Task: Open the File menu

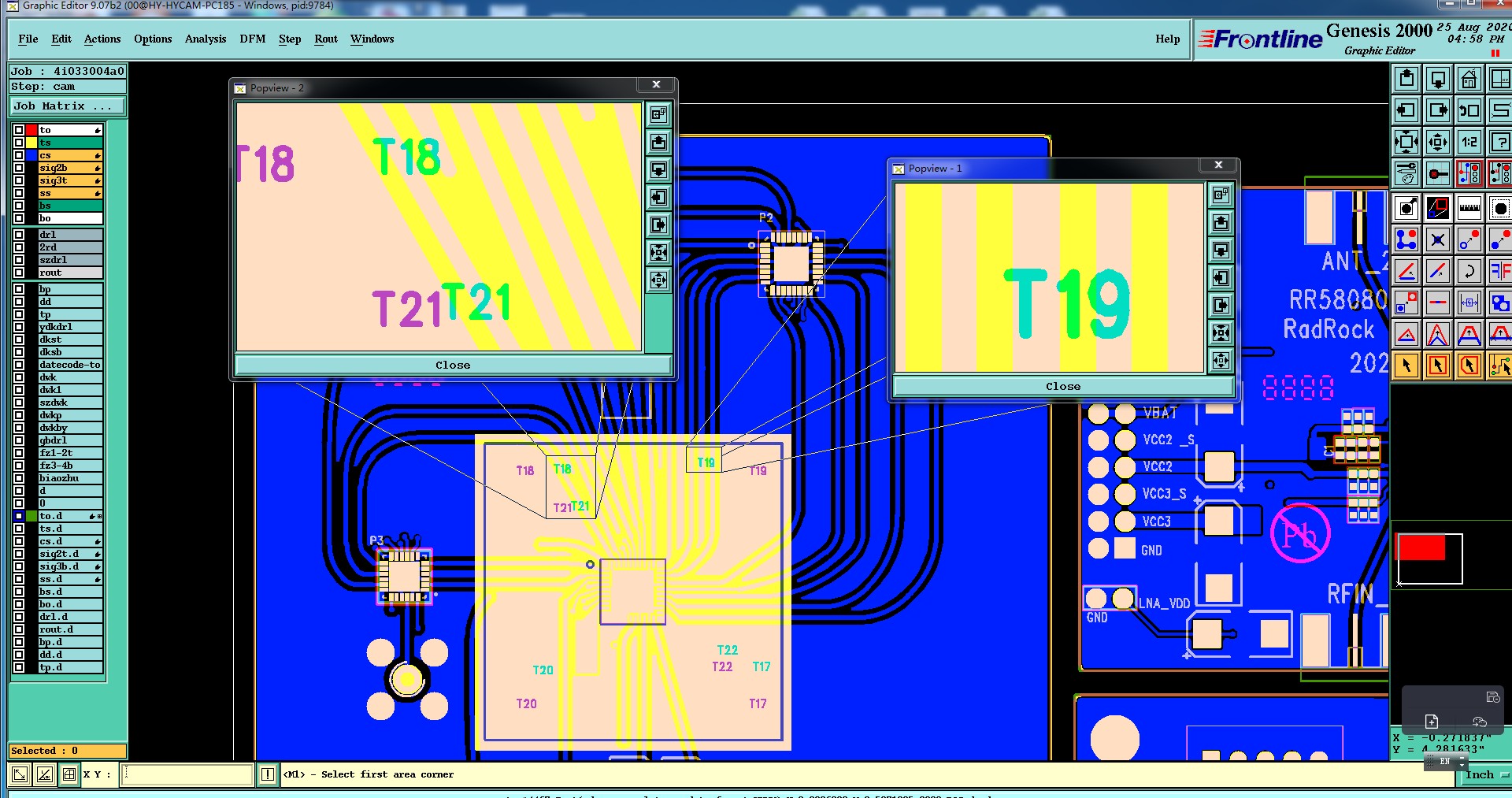Action: pyautogui.click(x=28, y=39)
